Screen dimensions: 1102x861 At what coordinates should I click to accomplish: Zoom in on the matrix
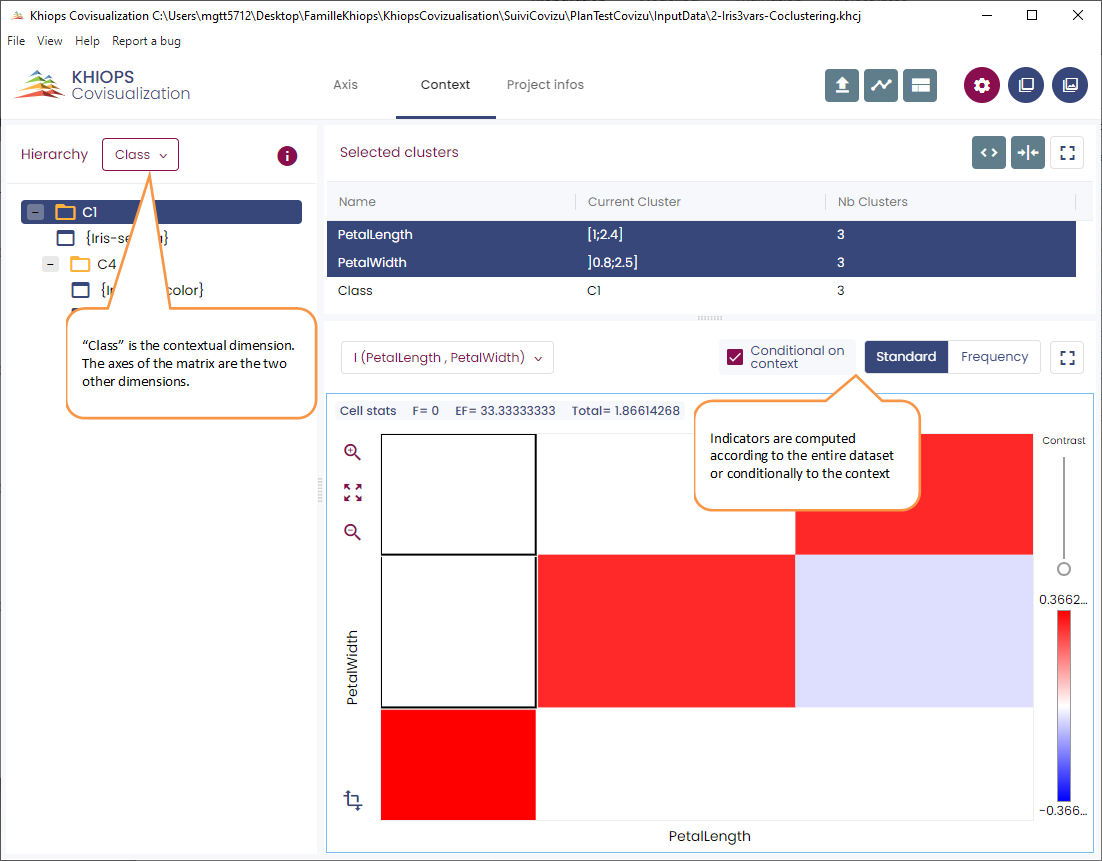tap(352, 452)
